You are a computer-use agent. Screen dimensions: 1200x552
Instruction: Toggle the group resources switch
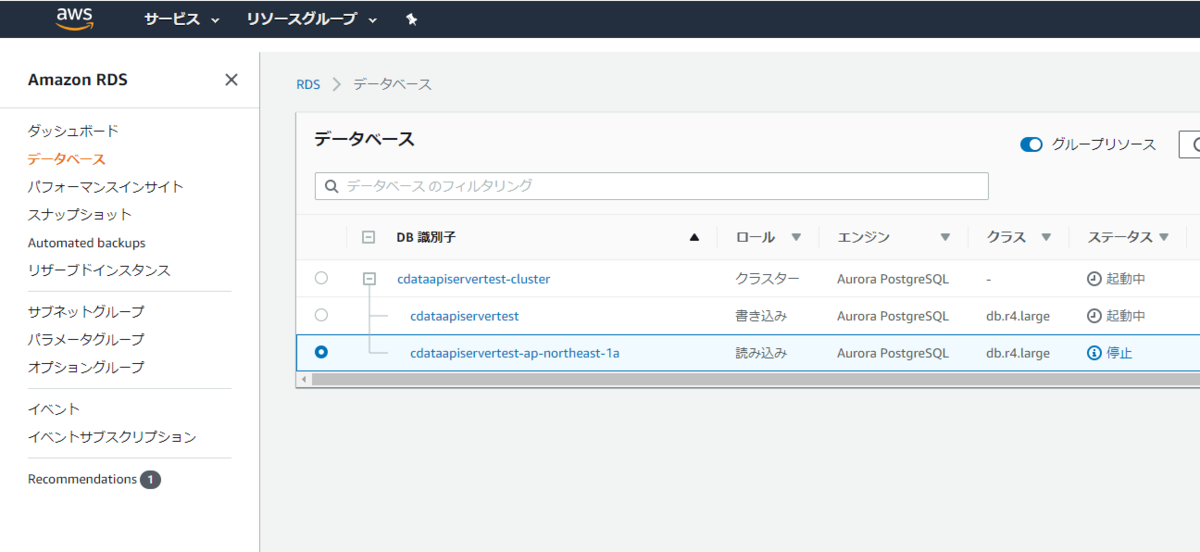(x=1031, y=145)
